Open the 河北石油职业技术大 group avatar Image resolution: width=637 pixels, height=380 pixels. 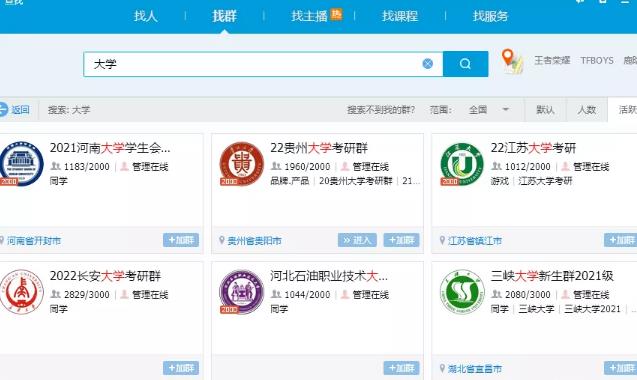(x=241, y=291)
